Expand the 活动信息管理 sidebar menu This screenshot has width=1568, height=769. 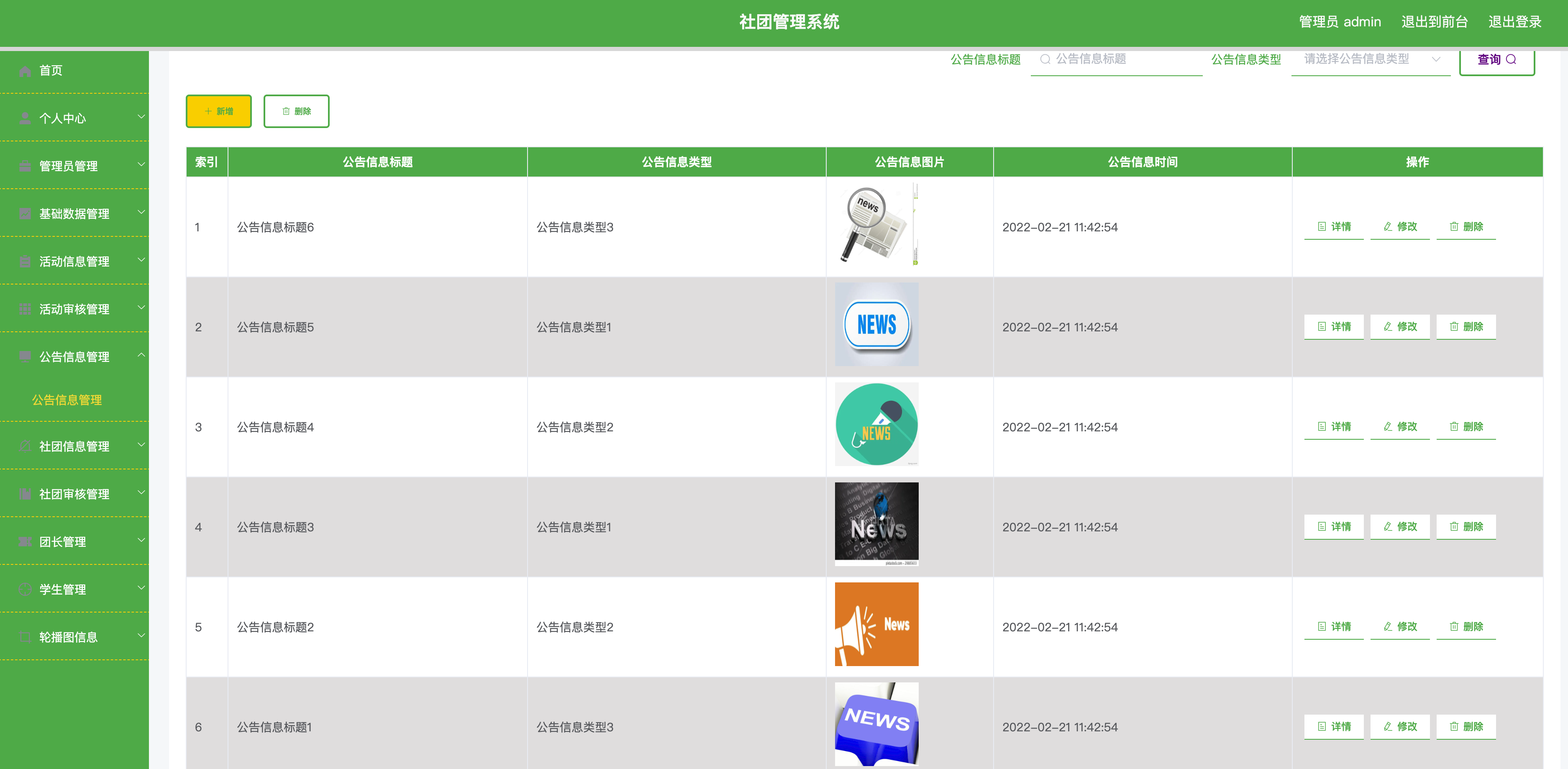(x=75, y=262)
